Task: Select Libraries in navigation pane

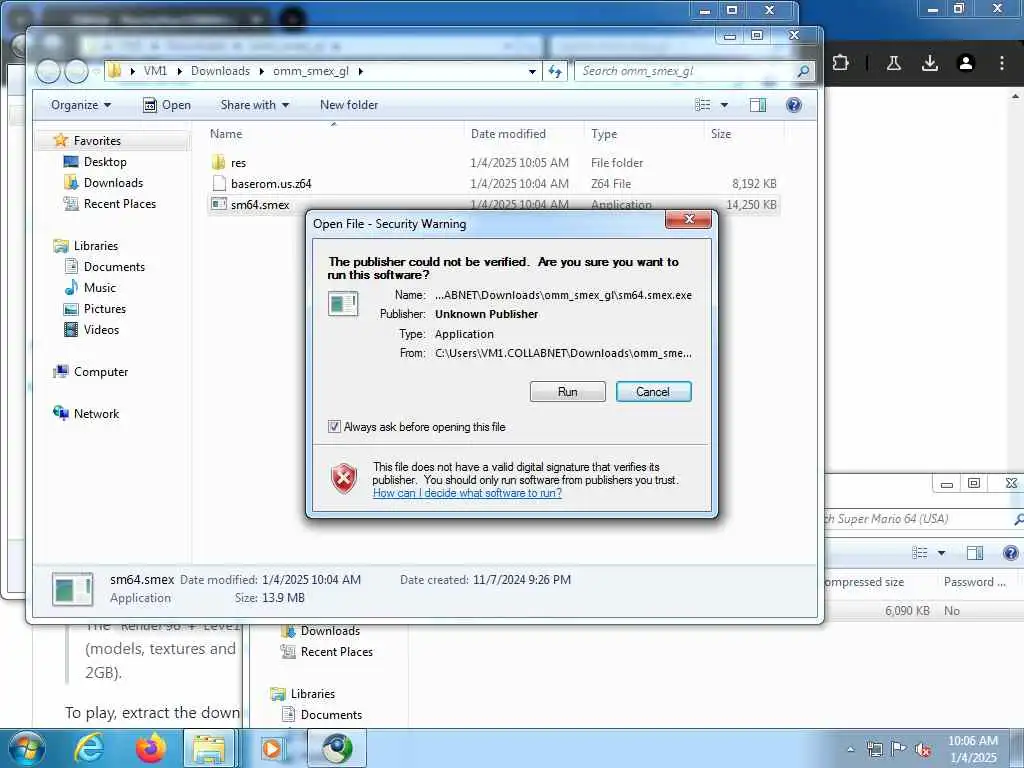Action: tap(96, 246)
